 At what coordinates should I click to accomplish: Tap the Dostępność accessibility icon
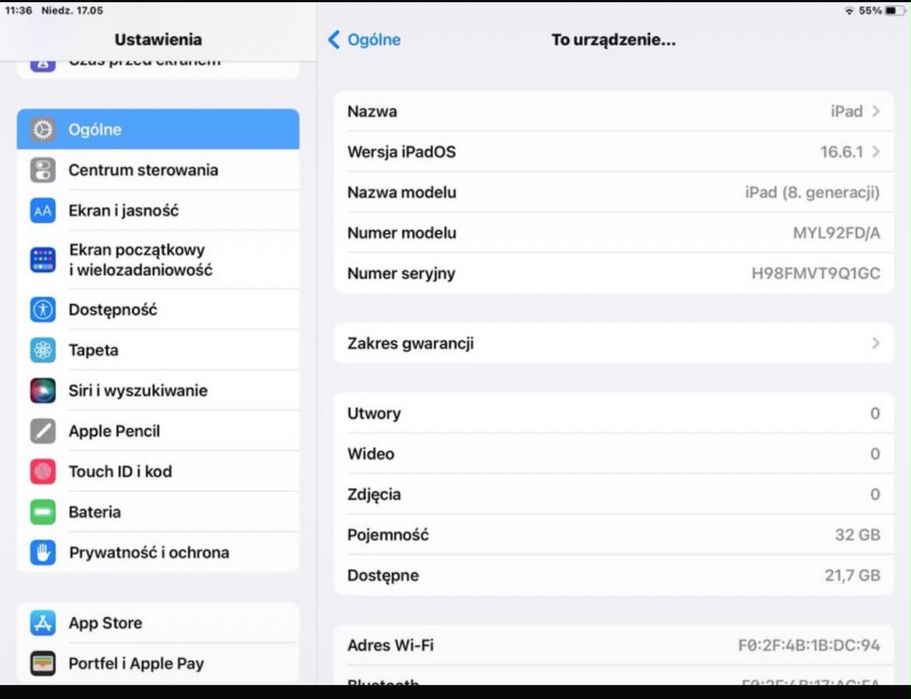click(43, 310)
